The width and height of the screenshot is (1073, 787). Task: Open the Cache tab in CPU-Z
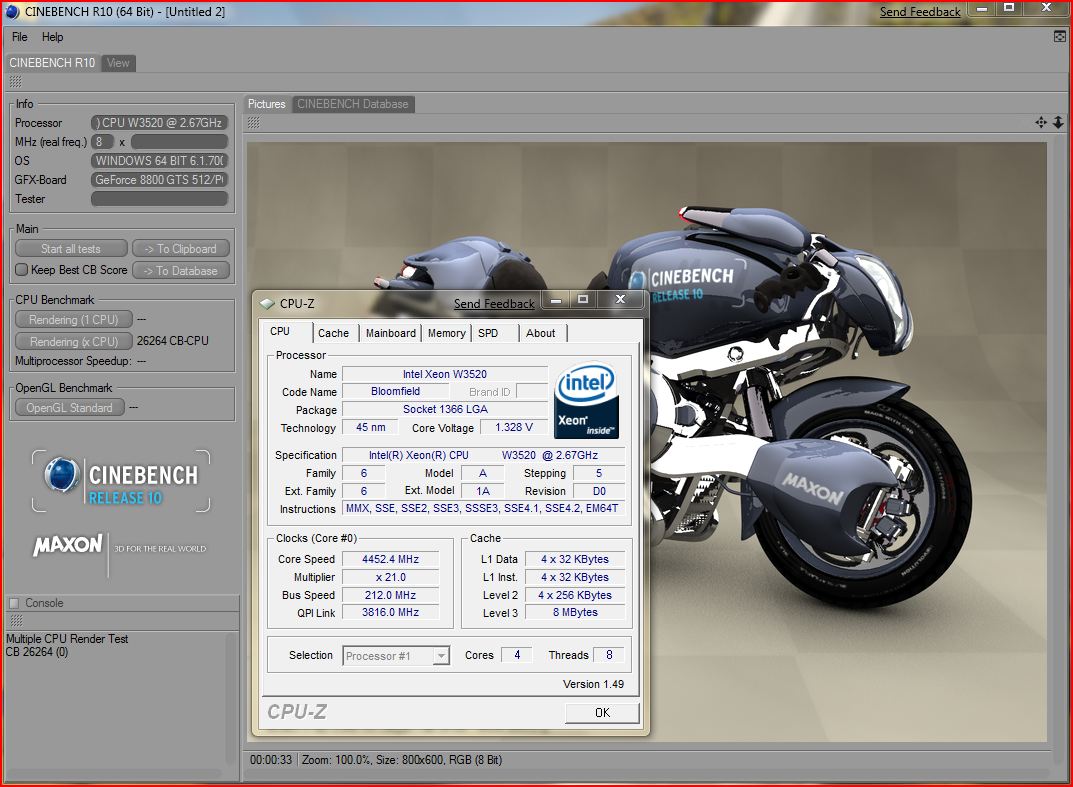[x=333, y=333]
